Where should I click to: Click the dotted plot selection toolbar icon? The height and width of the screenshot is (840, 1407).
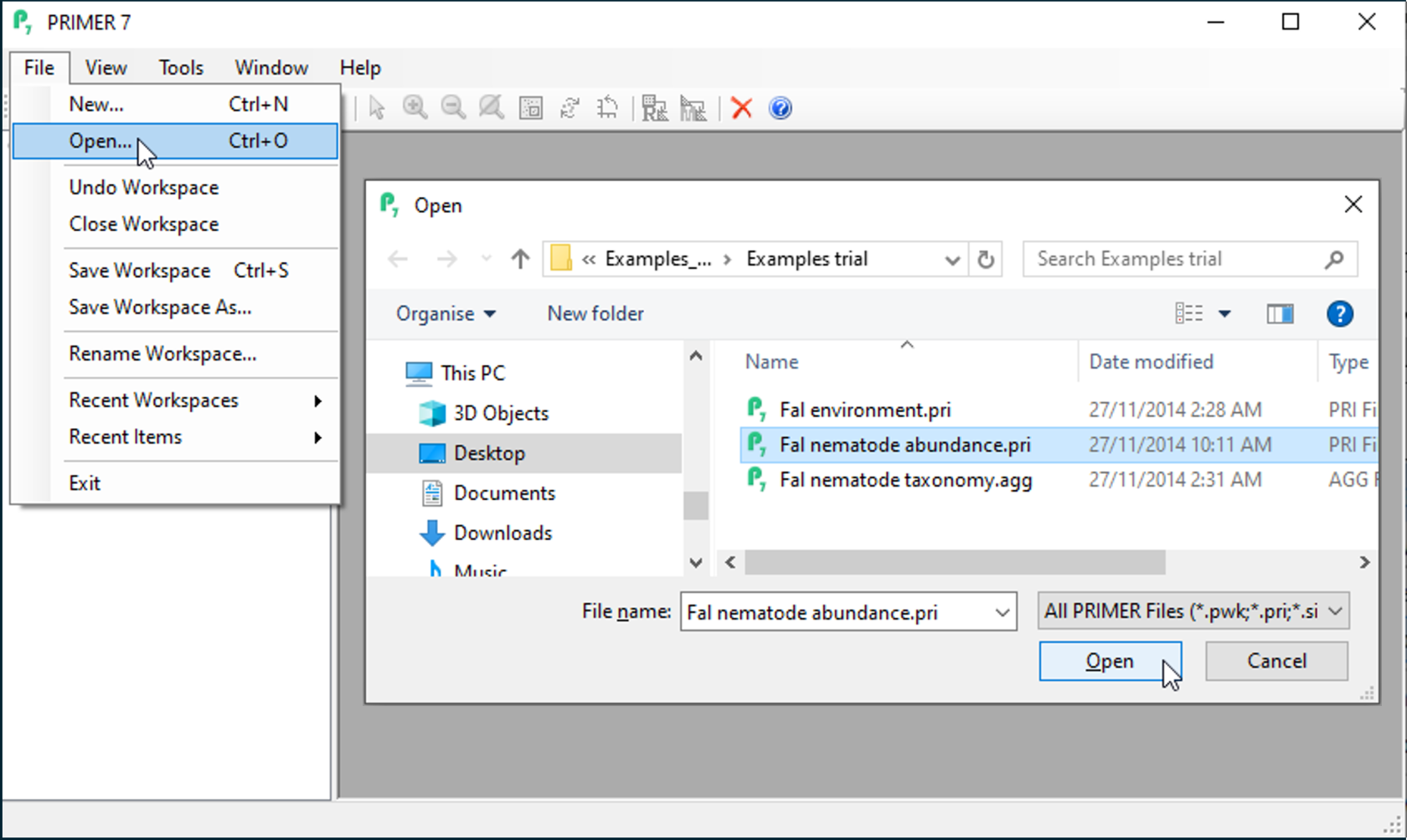[531, 108]
